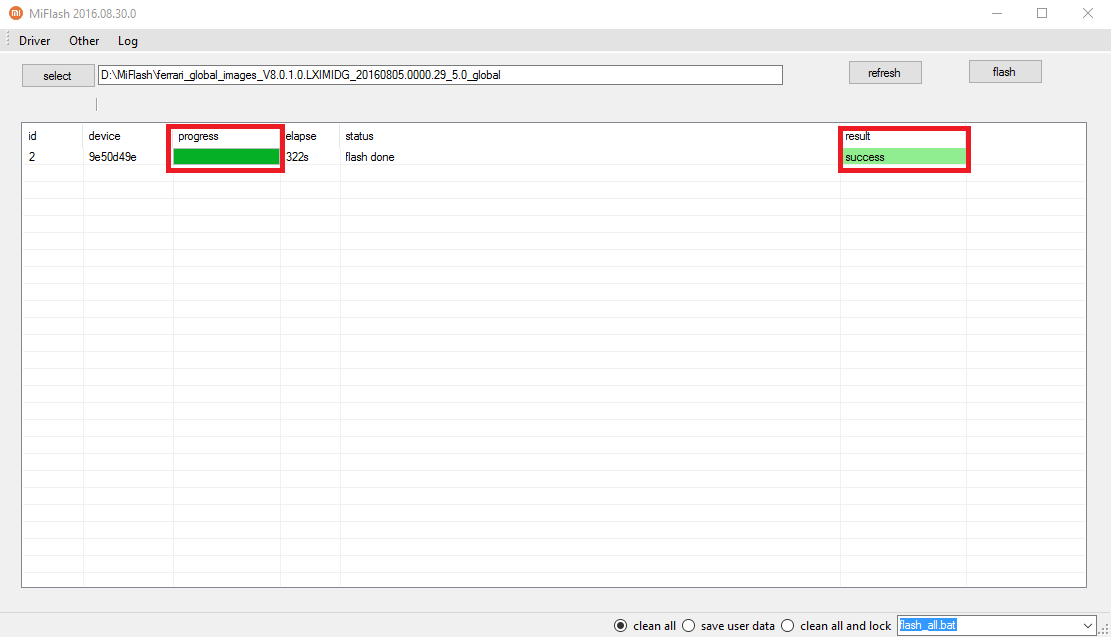1111x637 pixels.
Task: Open the Log menu
Action: 128,41
